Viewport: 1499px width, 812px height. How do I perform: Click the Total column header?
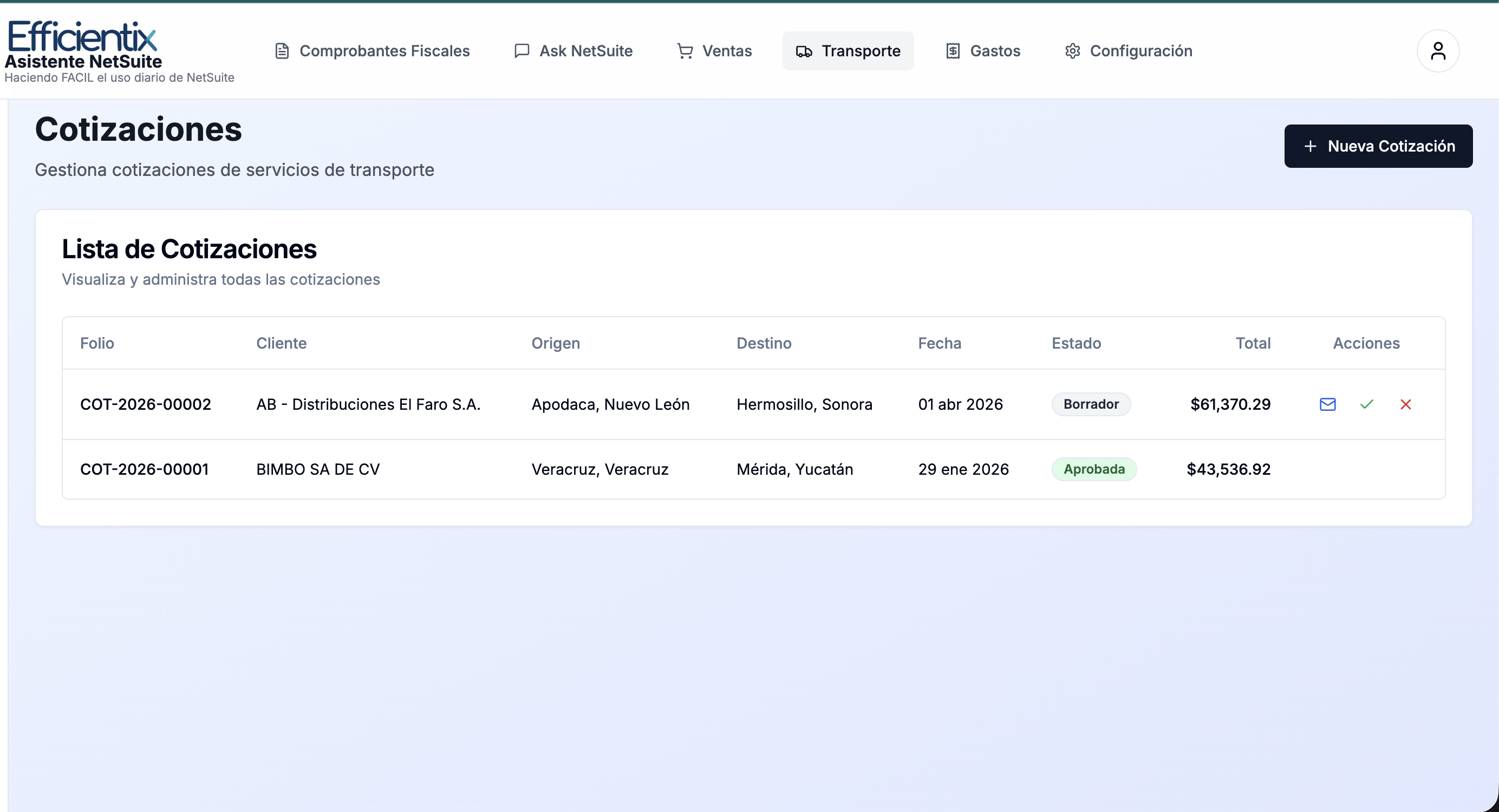click(1253, 343)
